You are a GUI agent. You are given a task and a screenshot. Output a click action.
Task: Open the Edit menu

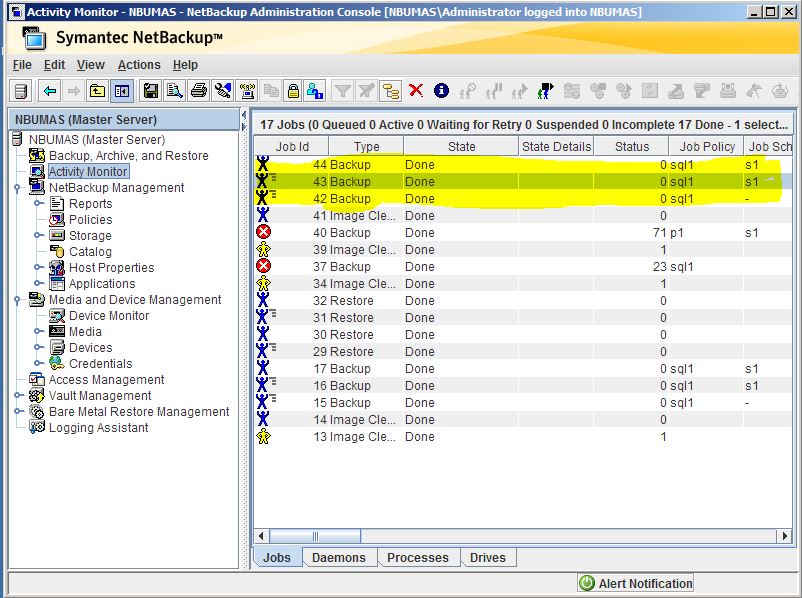click(x=54, y=65)
